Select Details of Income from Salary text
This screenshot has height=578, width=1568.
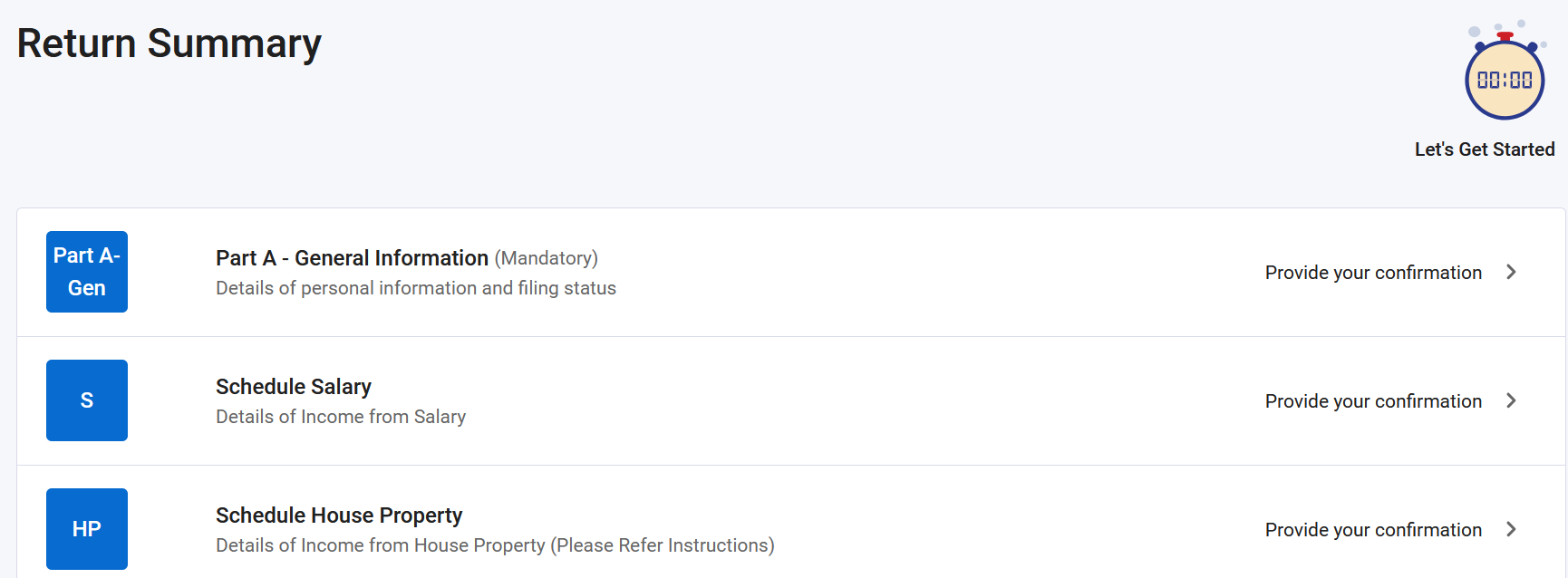341,417
